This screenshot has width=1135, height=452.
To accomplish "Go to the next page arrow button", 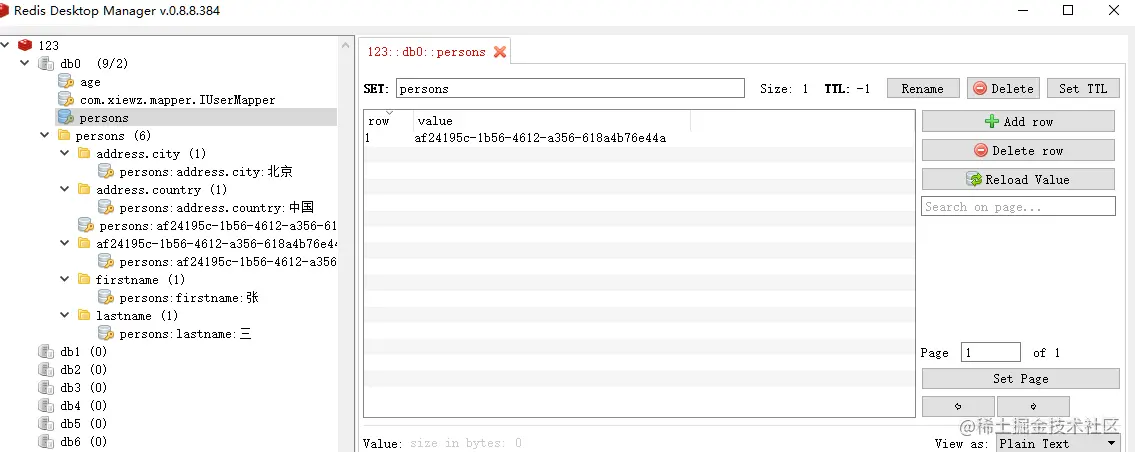I will click(1033, 406).
